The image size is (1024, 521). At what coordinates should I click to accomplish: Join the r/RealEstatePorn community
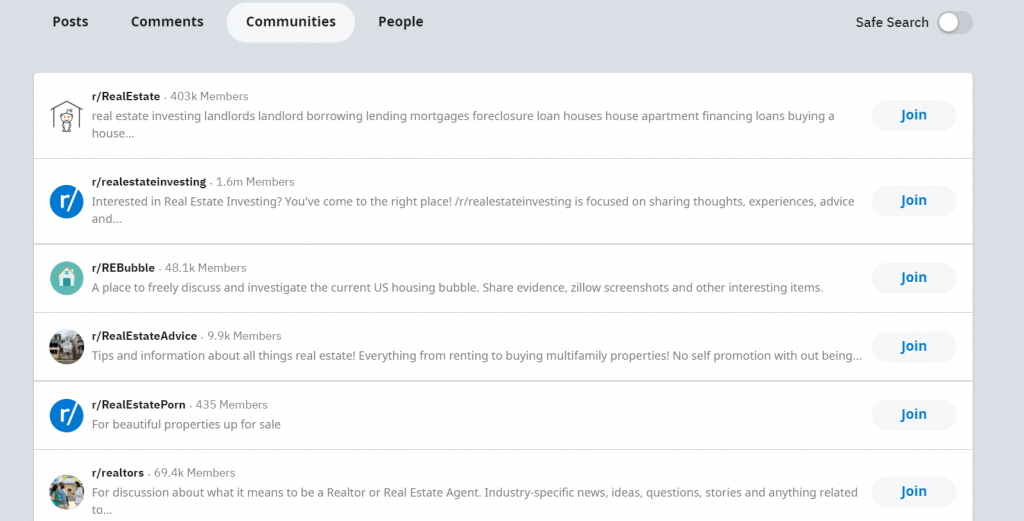point(913,414)
